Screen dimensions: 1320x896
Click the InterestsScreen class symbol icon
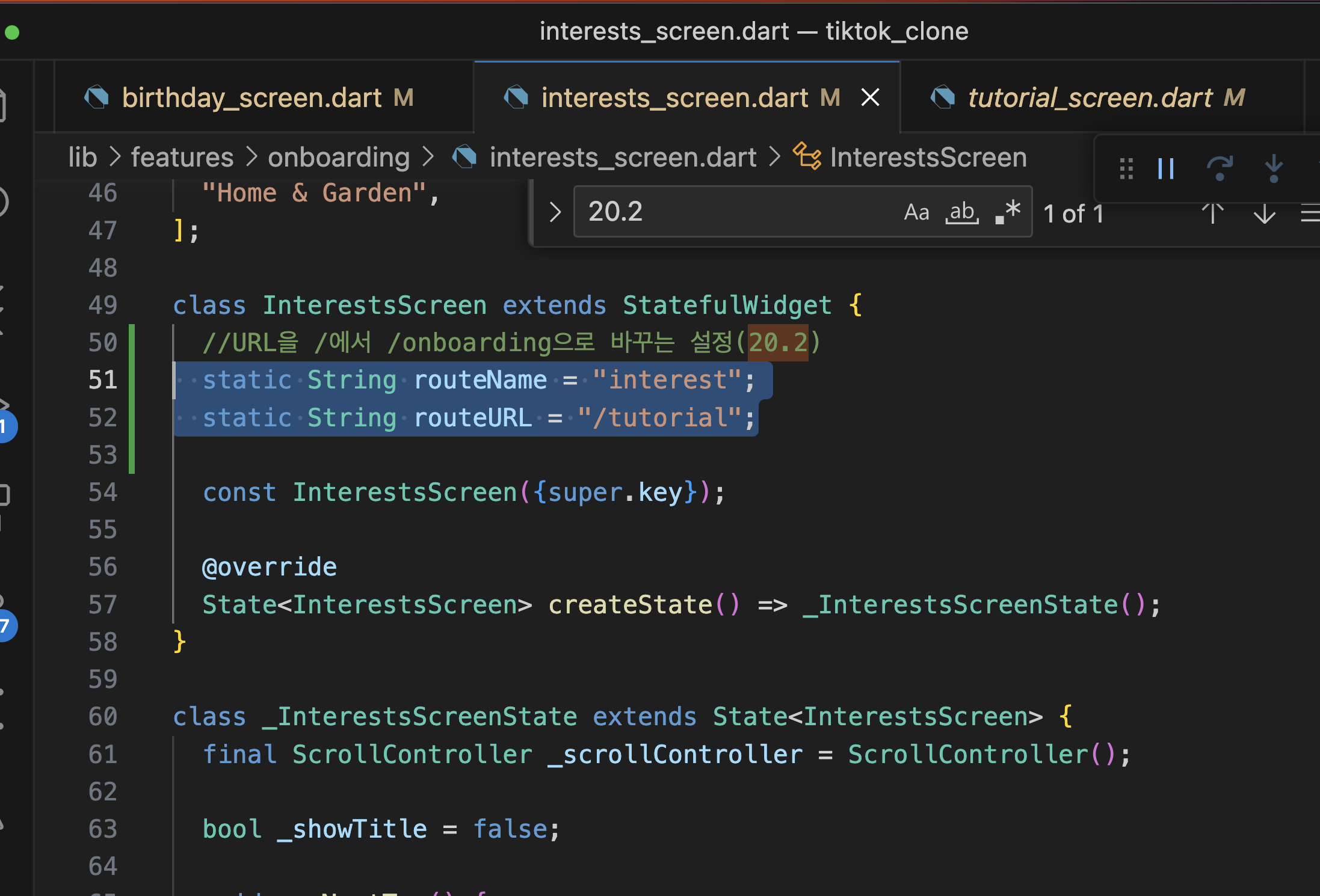click(806, 157)
